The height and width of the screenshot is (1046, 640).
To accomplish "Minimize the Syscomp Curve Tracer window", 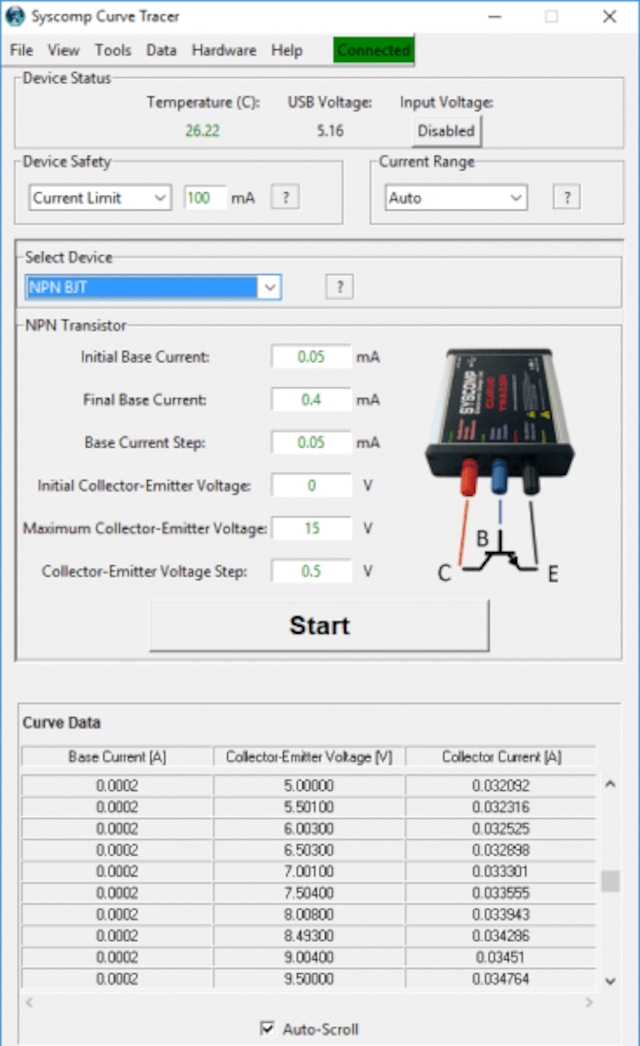I will coord(495,16).
